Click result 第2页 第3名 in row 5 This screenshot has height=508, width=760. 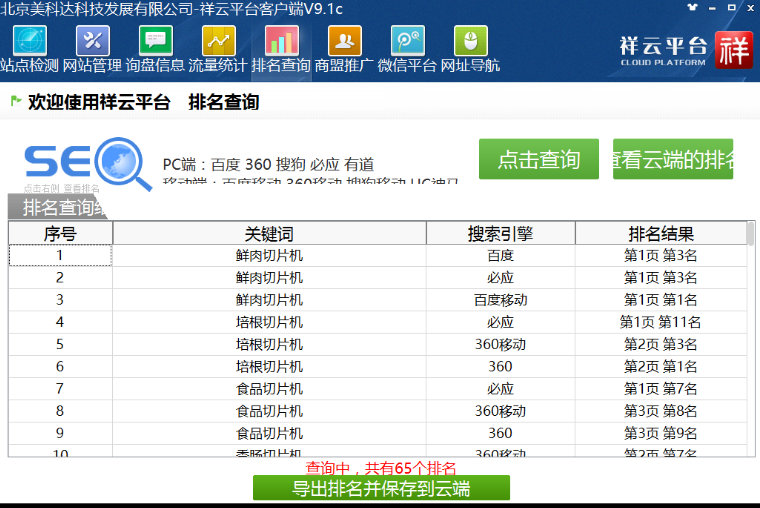(661, 345)
